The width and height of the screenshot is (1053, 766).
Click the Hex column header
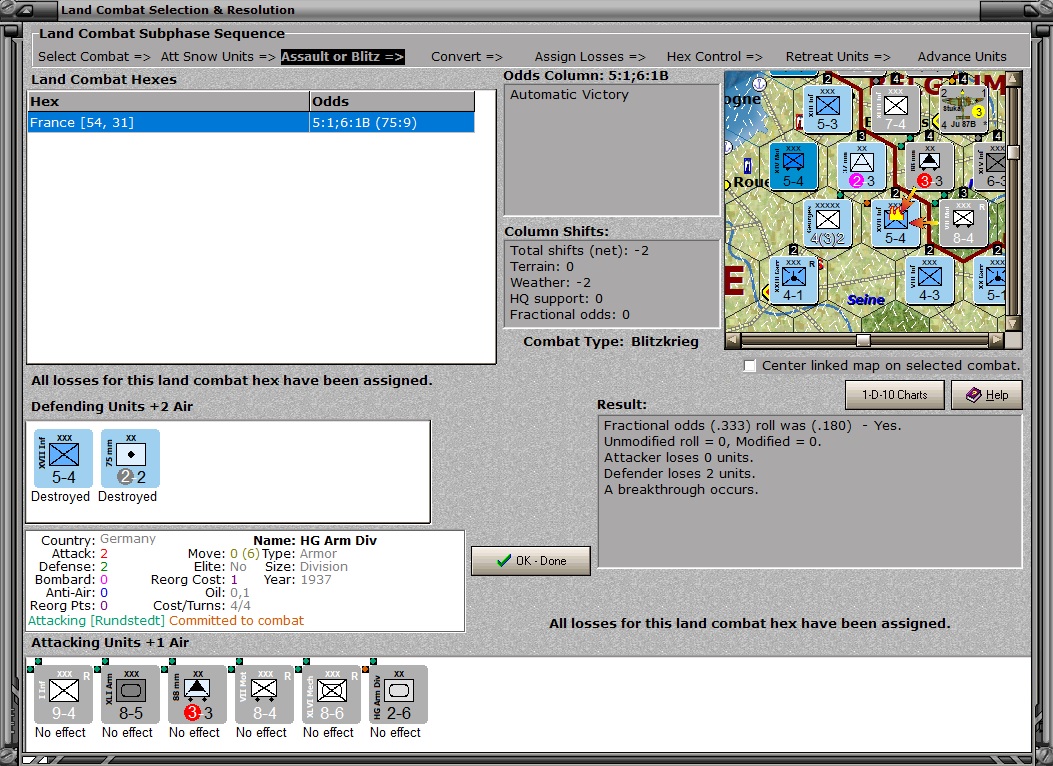pyautogui.click(x=168, y=101)
